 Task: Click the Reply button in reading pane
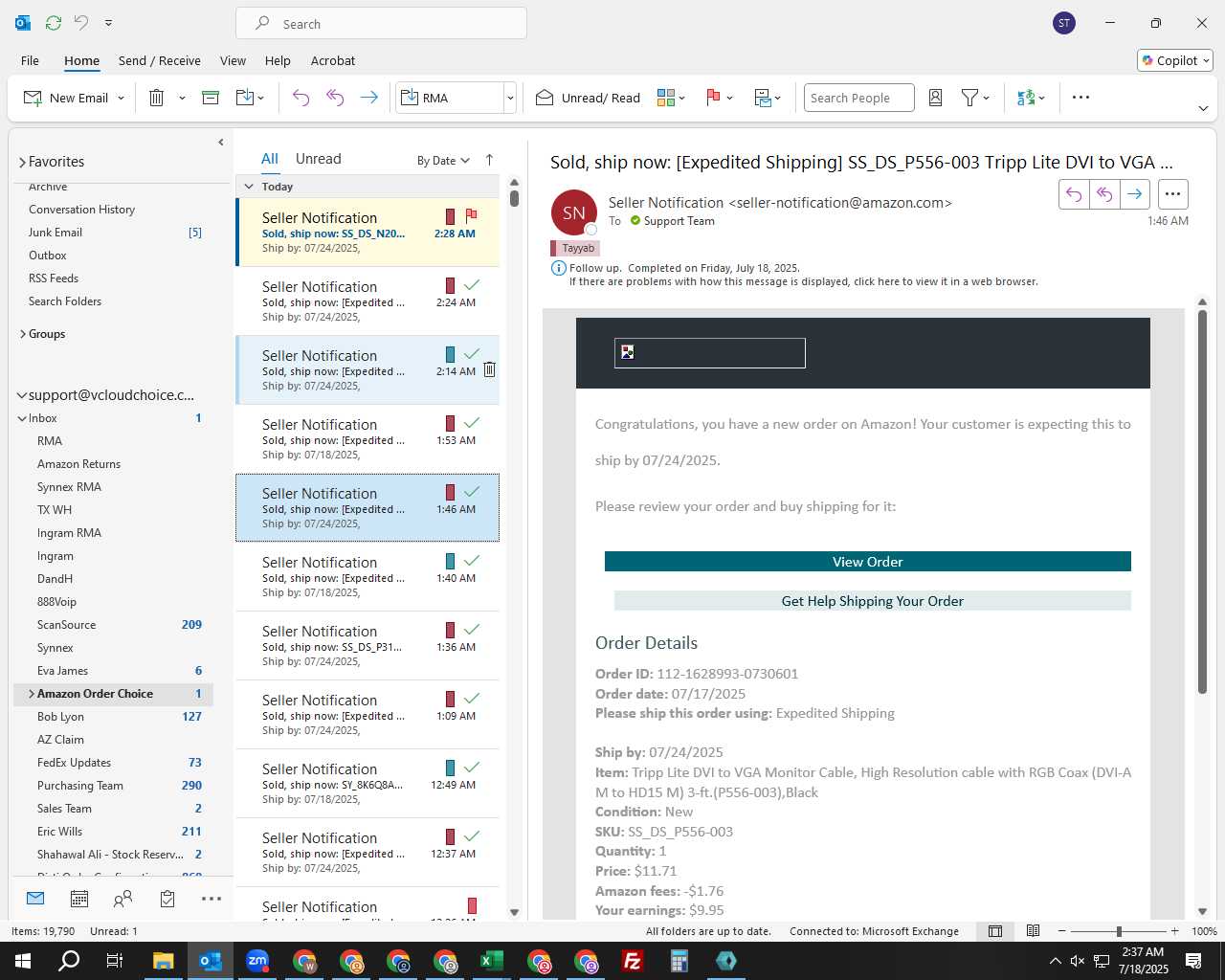coord(1074,194)
